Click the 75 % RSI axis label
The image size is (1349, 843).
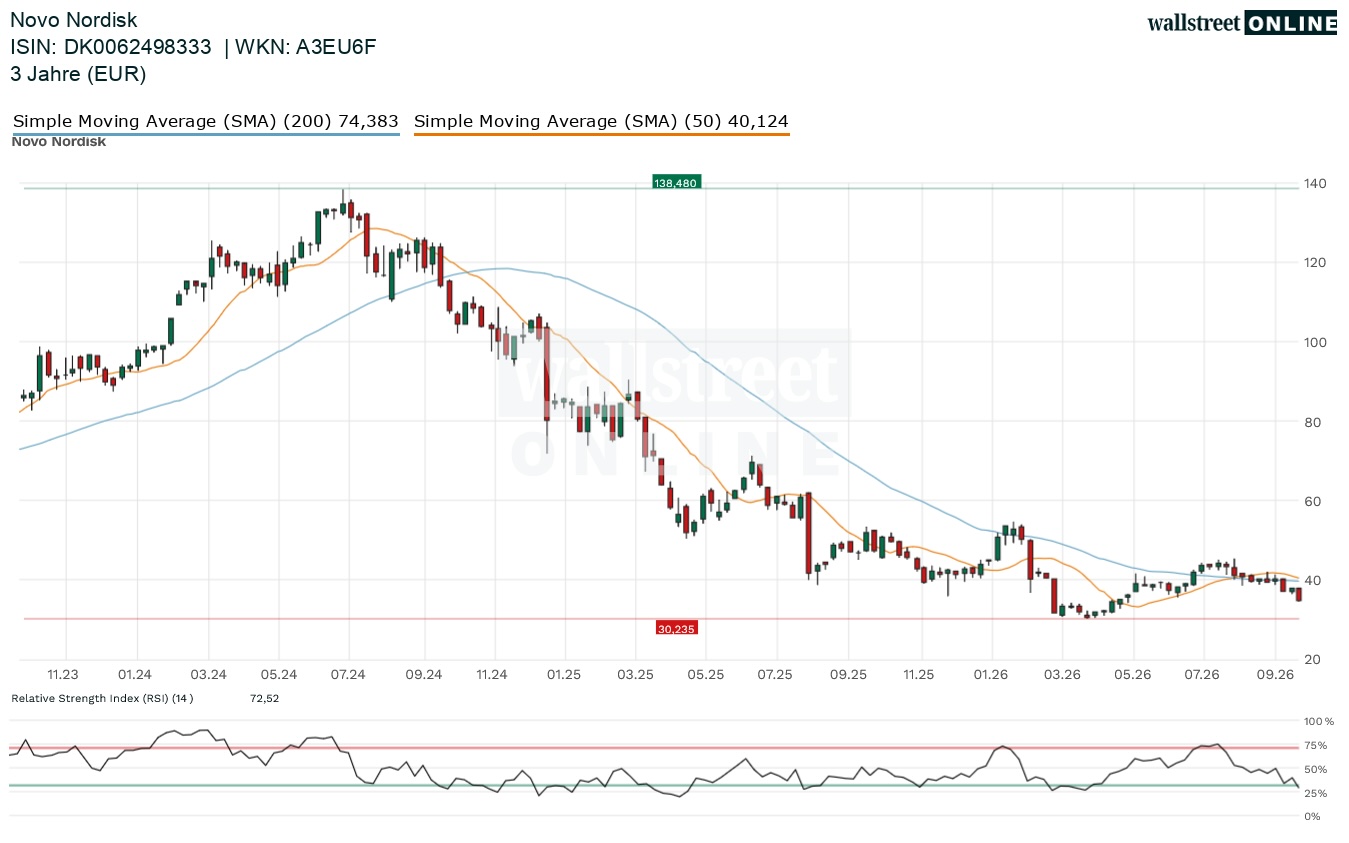click(x=1316, y=745)
